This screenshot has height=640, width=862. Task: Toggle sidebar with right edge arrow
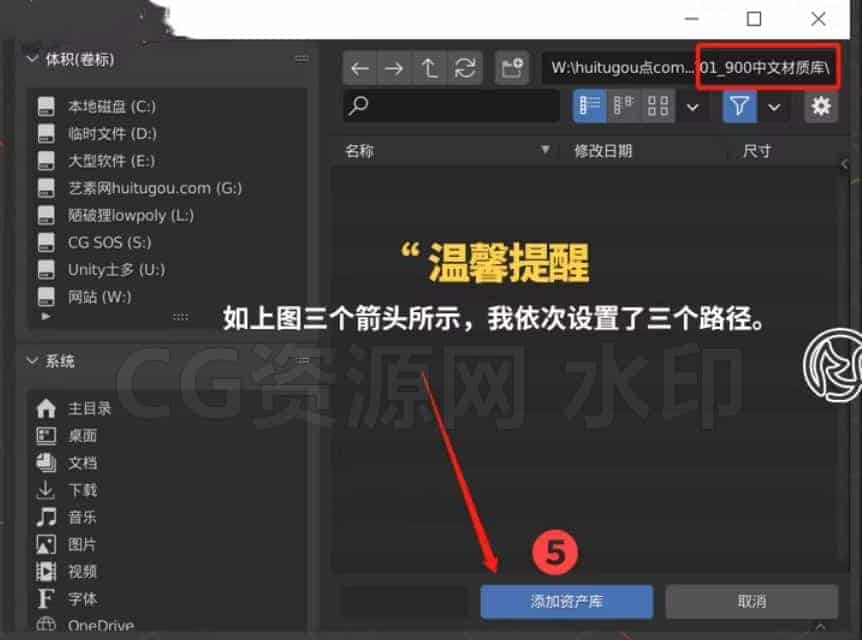pos(844,164)
